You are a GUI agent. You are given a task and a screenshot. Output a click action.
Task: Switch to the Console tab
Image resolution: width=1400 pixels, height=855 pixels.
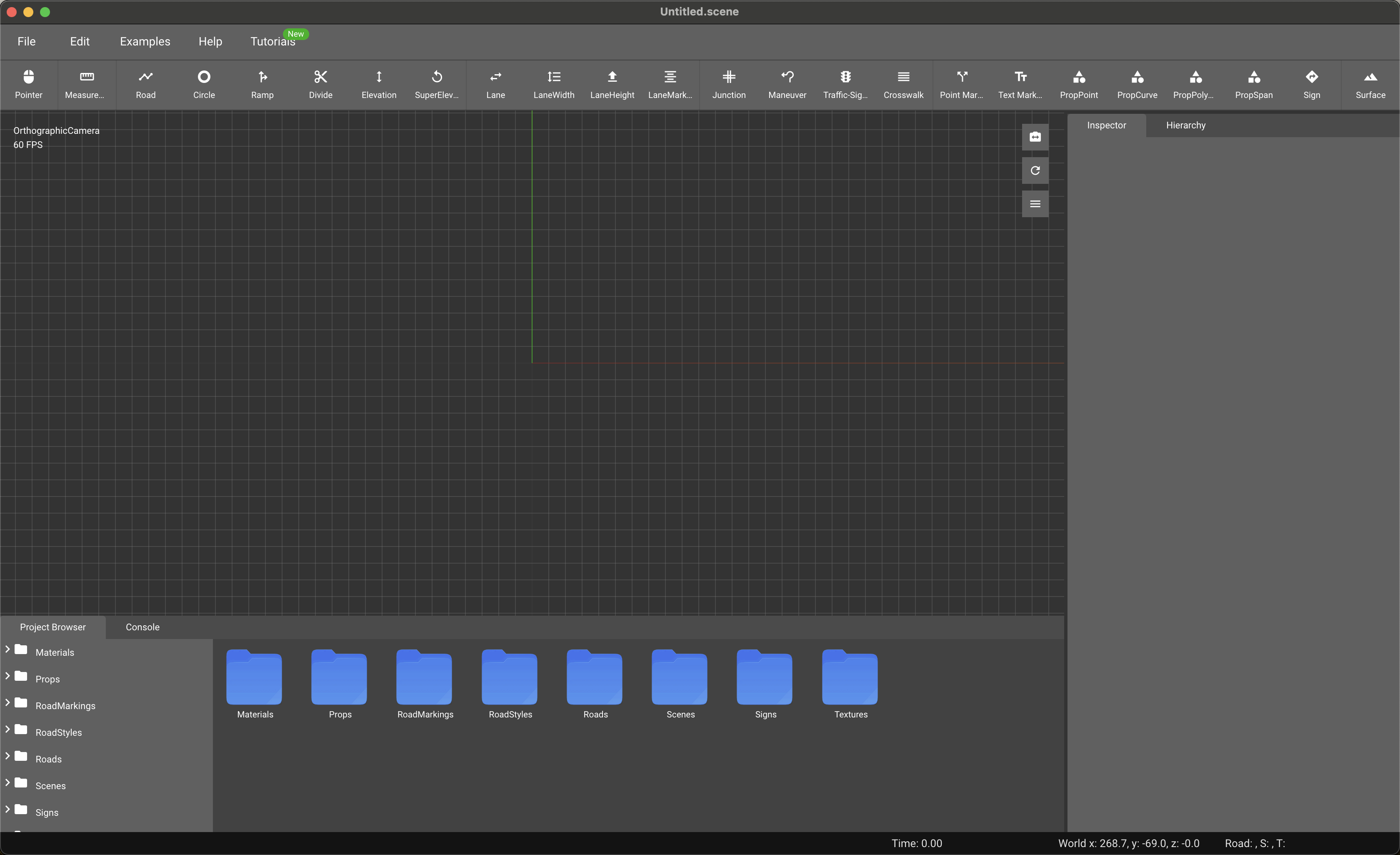[x=142, y=627]
